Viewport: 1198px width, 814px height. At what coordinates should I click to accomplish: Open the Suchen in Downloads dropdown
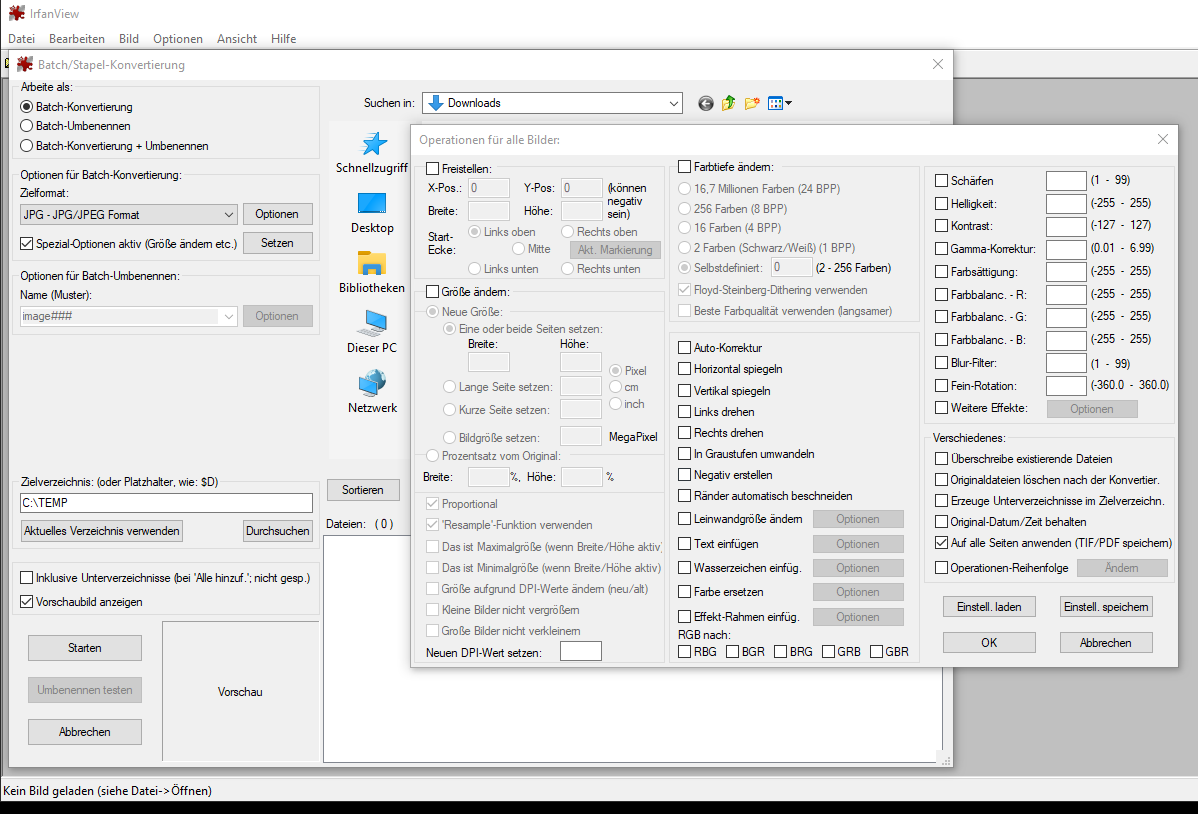[x=552, y=103]
